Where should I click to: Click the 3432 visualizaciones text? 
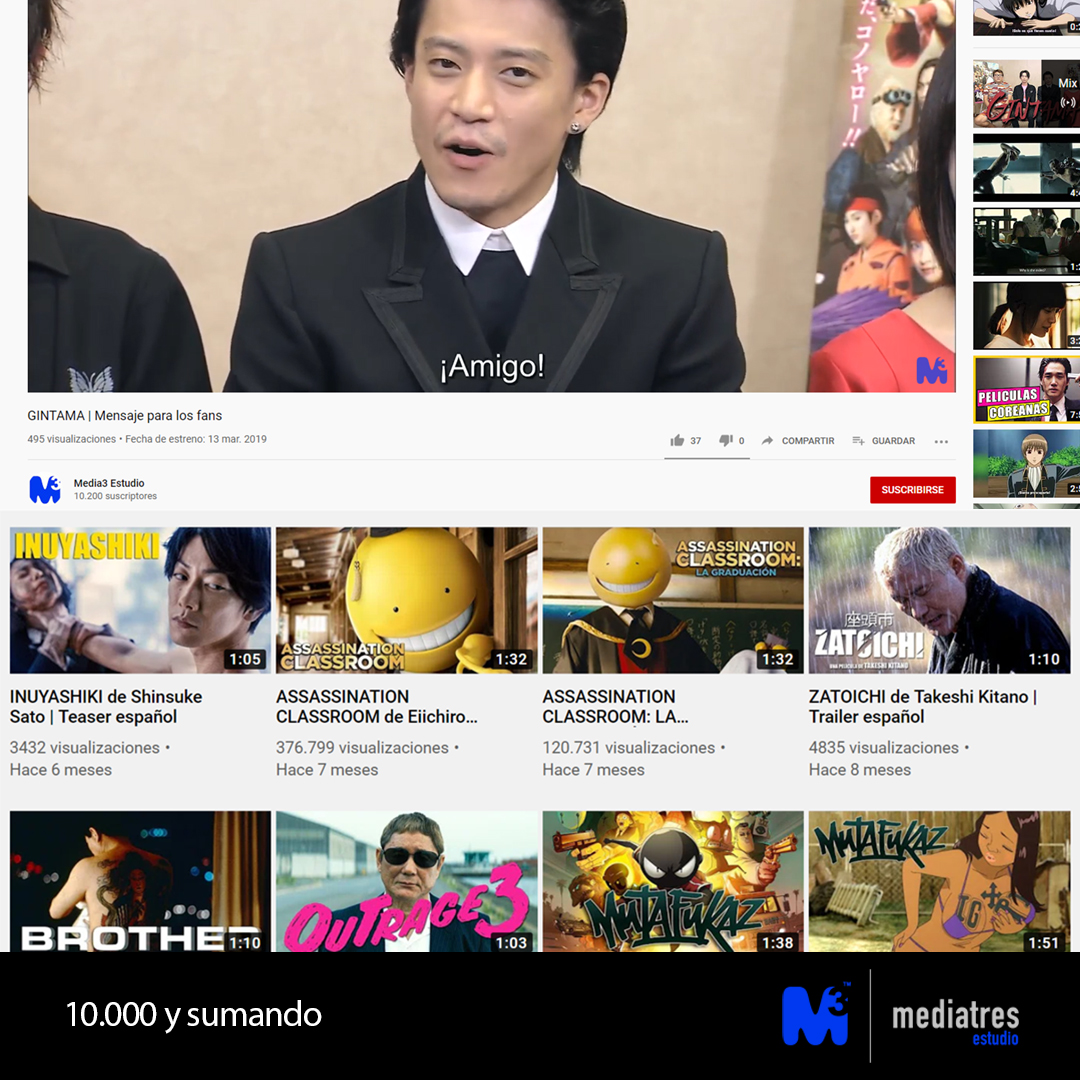pos(85,747)
